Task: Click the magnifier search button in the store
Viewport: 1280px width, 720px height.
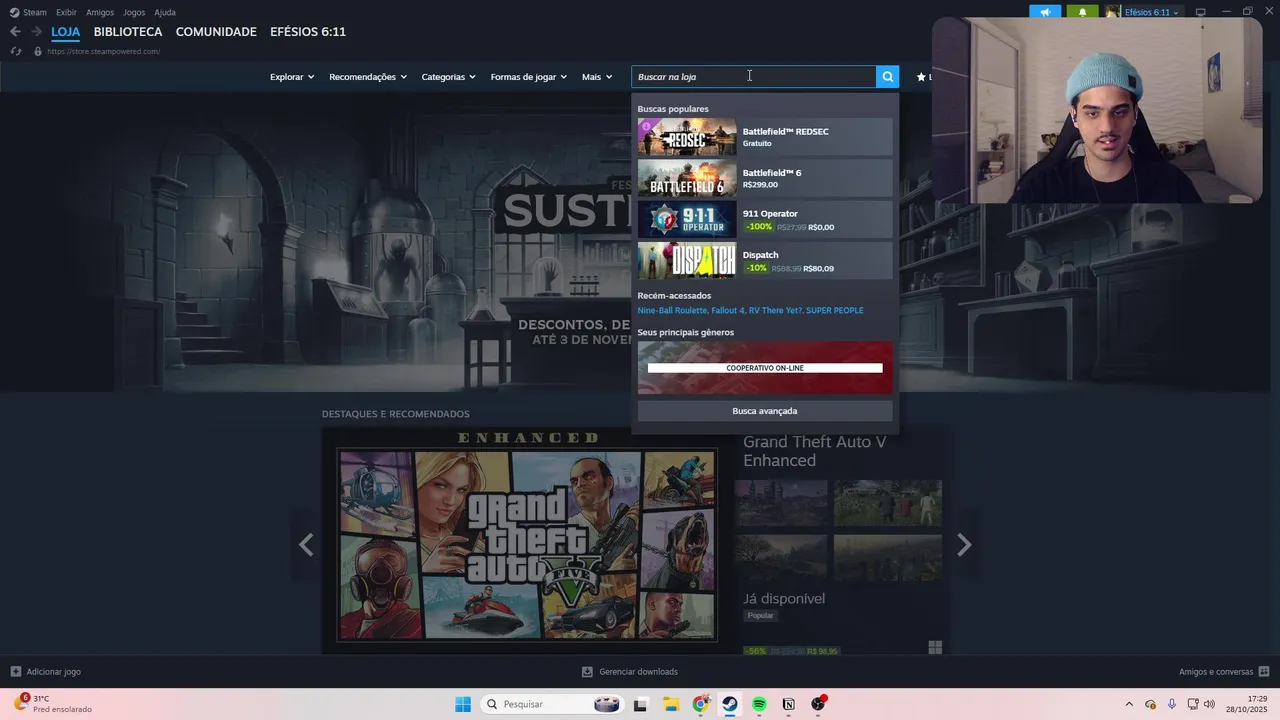Action: pyautogui.click(x=887, y=77)
